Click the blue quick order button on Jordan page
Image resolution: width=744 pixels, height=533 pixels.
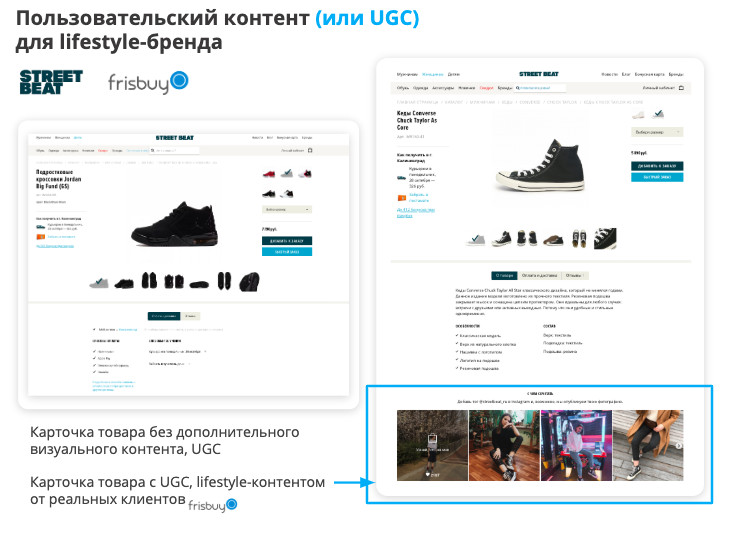click(x=287, y=252)
